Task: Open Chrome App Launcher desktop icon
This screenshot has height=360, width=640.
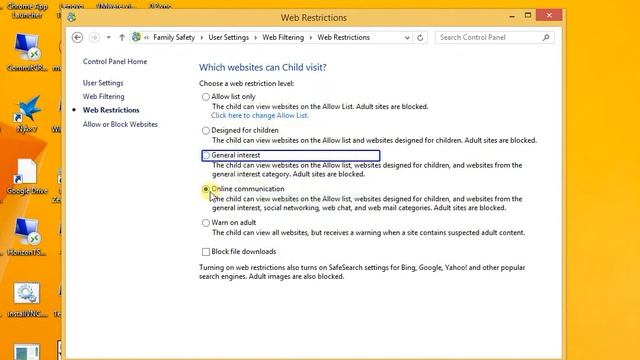Action: pyautogui.click(x=27, y=11)
